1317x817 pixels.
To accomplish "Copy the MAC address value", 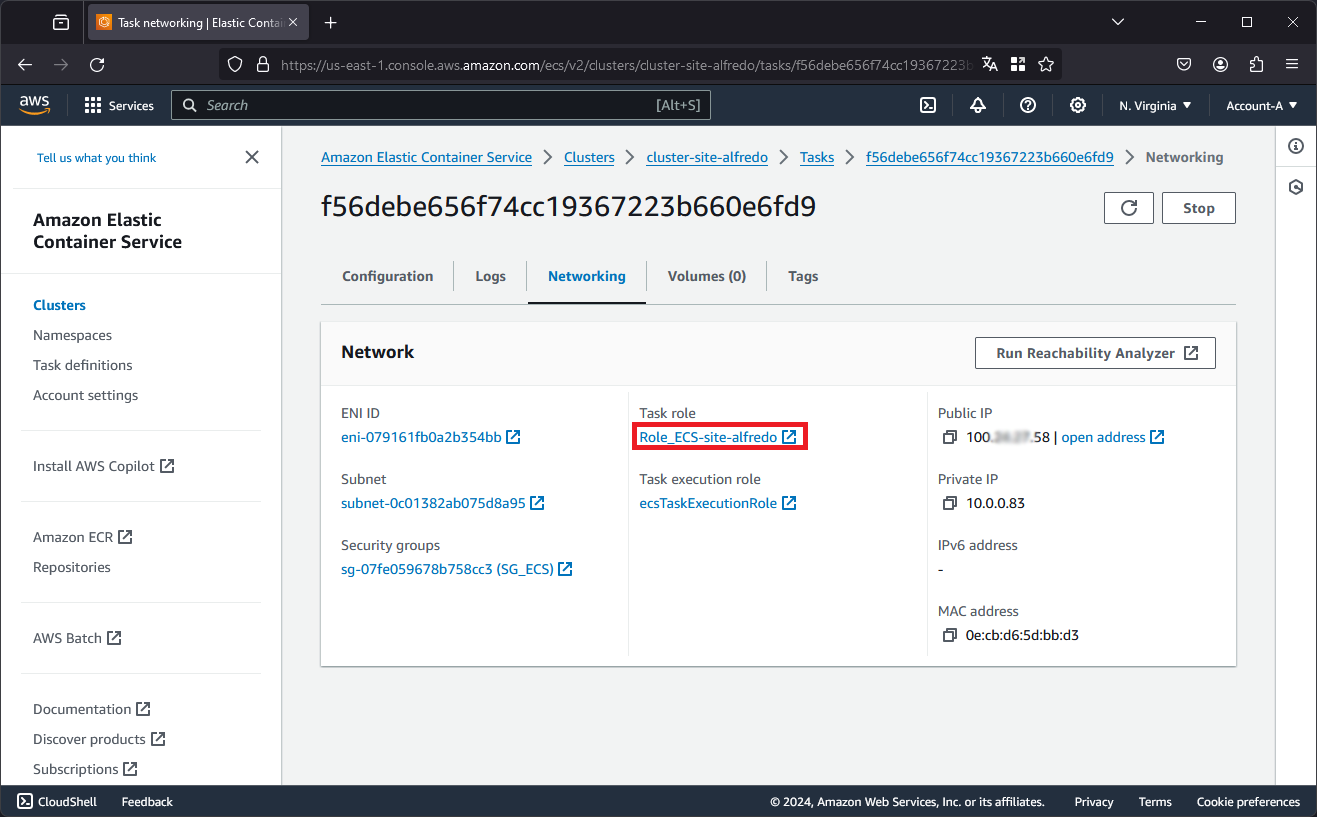I will 950,635.
